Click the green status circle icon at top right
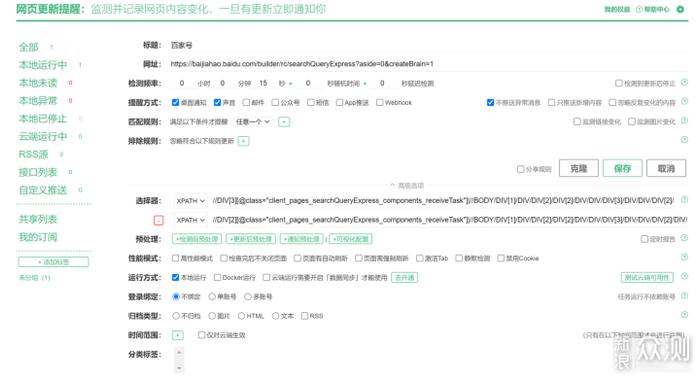The height and width of the screenshot is (379, 700). tap(680, 9)
